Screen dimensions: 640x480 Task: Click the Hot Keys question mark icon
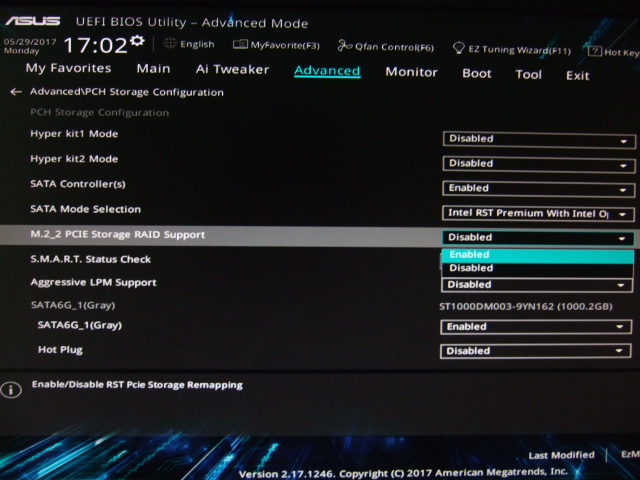tap(595, 51)
